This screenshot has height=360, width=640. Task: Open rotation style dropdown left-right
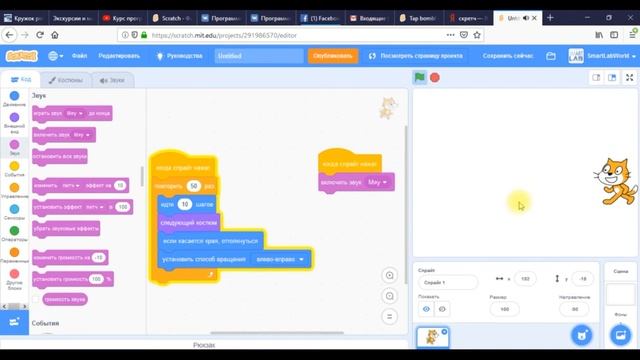(280, 259)
